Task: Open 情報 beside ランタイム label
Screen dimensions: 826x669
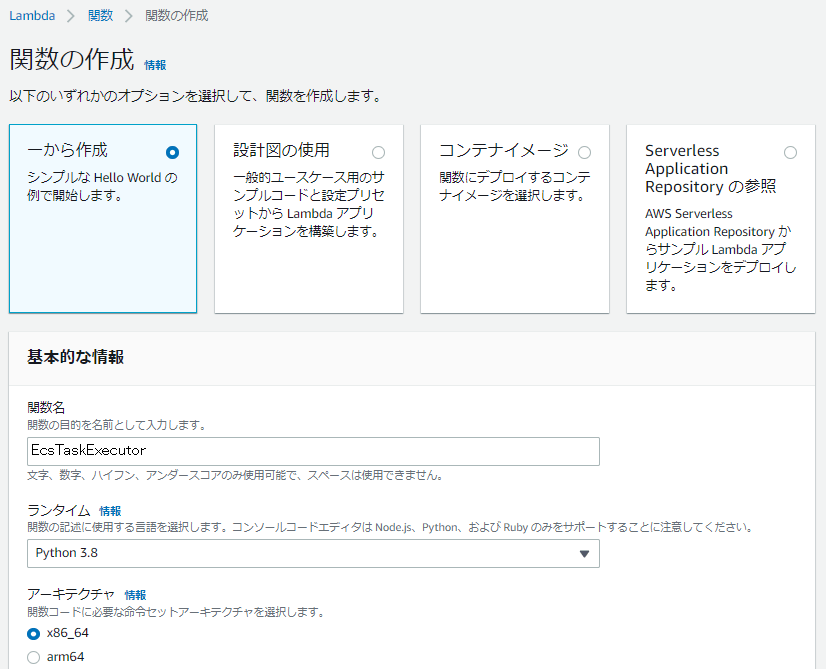Action: point(110,510)
